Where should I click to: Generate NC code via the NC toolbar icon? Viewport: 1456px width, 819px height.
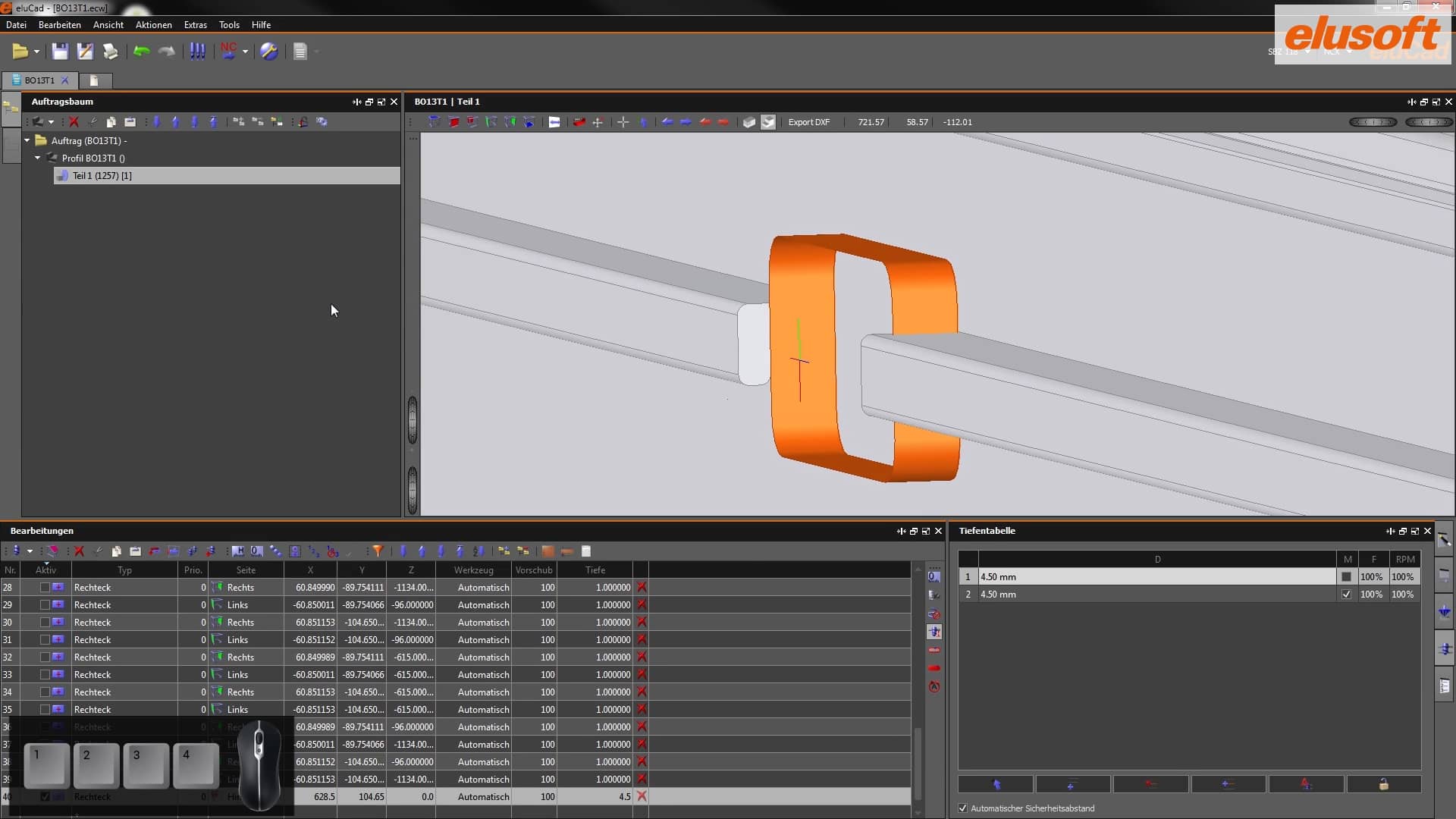pos(230,52)
